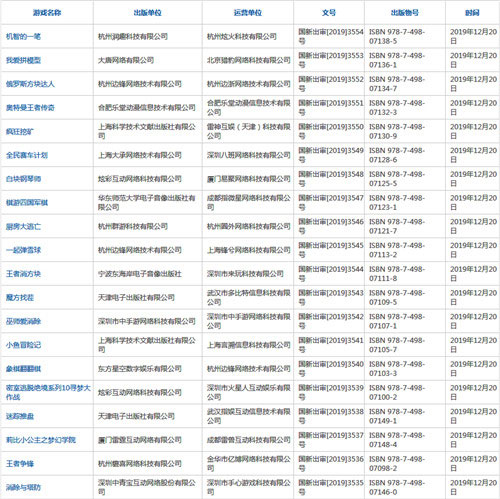500x499 pixels.
Task: Click the 时间 column header
Action: click(x=472, y=13)
